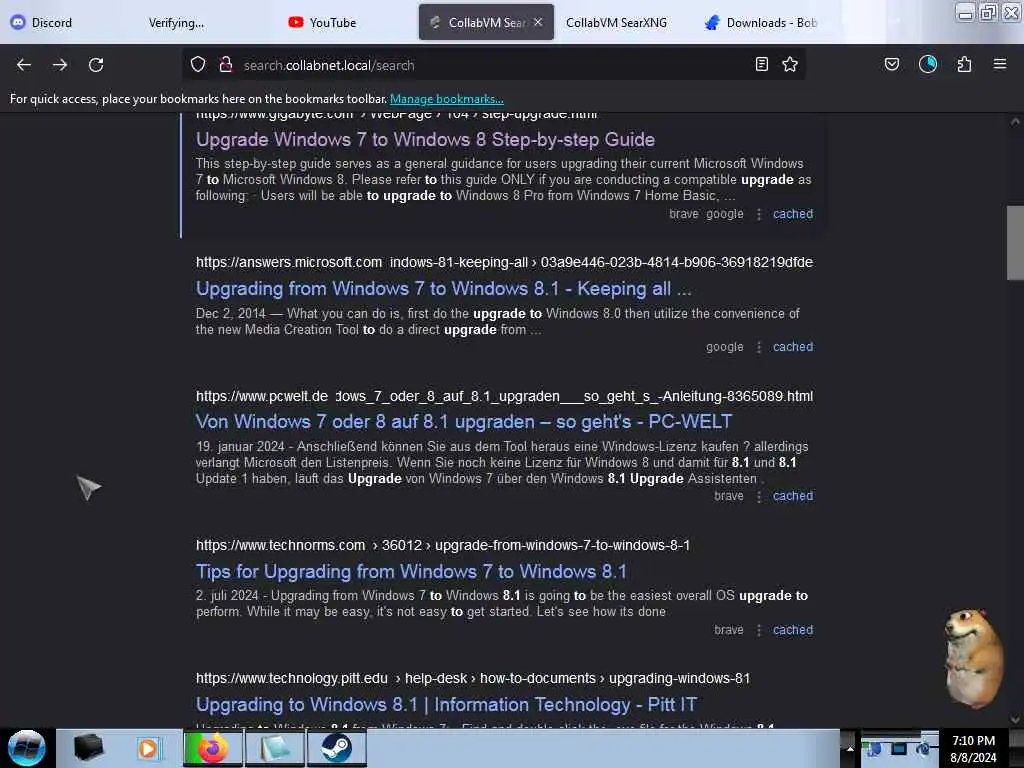Open cached link of the technorms.com result

tap(793, 630)
